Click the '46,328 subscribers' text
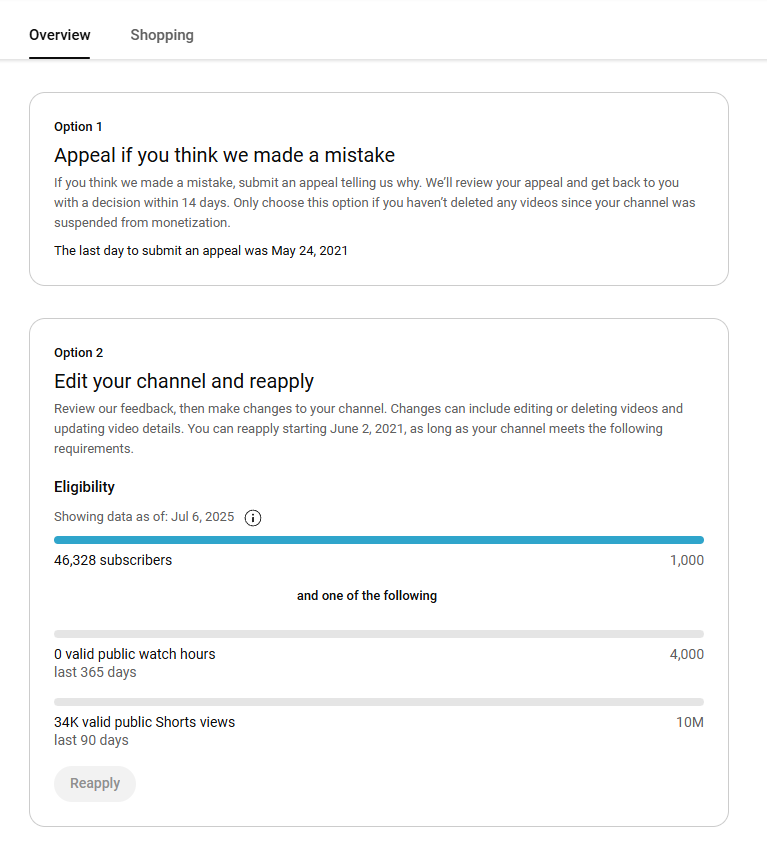 pyautogui.click(x=113, y=560)
